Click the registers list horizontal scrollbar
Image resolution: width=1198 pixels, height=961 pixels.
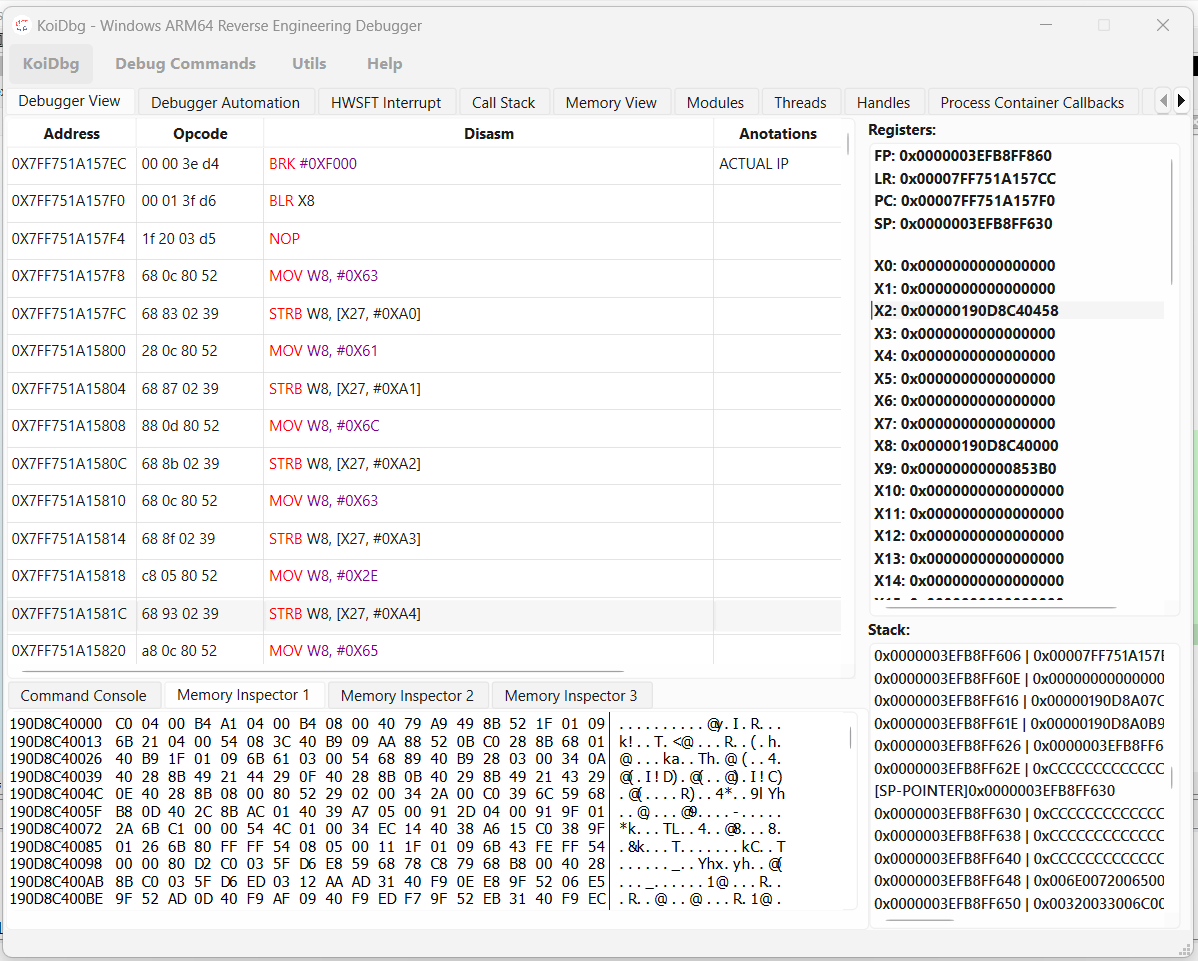coord(1000,607)
